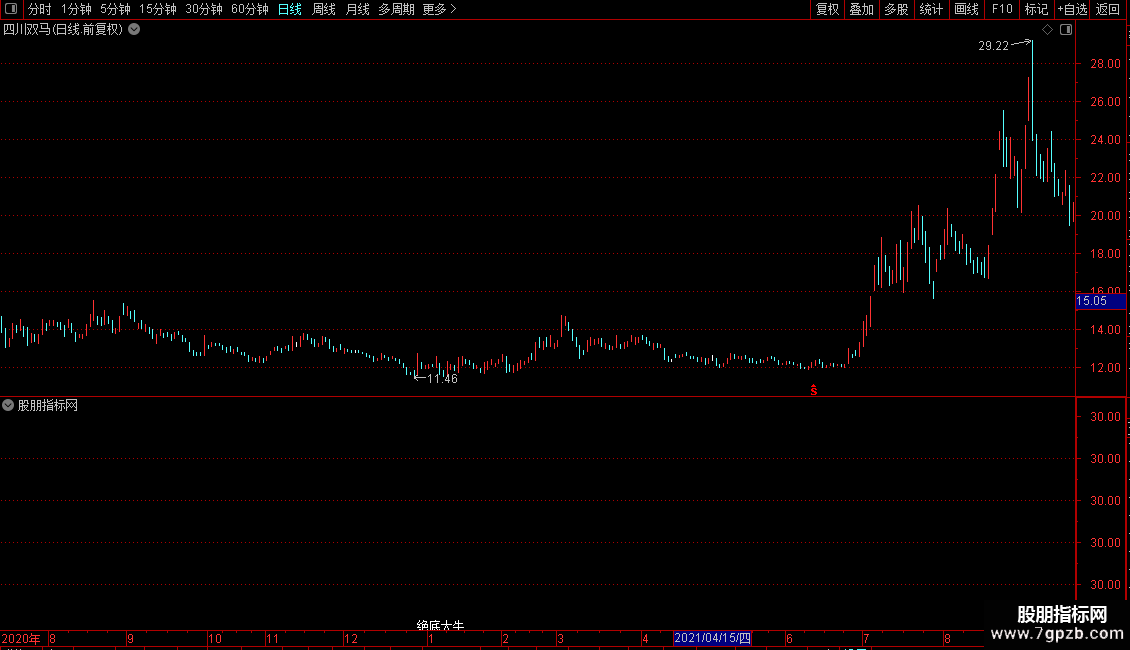The width and height of the screenshot is (1130, 650).
Task: Switch to 周线 weekly chart
Action: point(324,9)
